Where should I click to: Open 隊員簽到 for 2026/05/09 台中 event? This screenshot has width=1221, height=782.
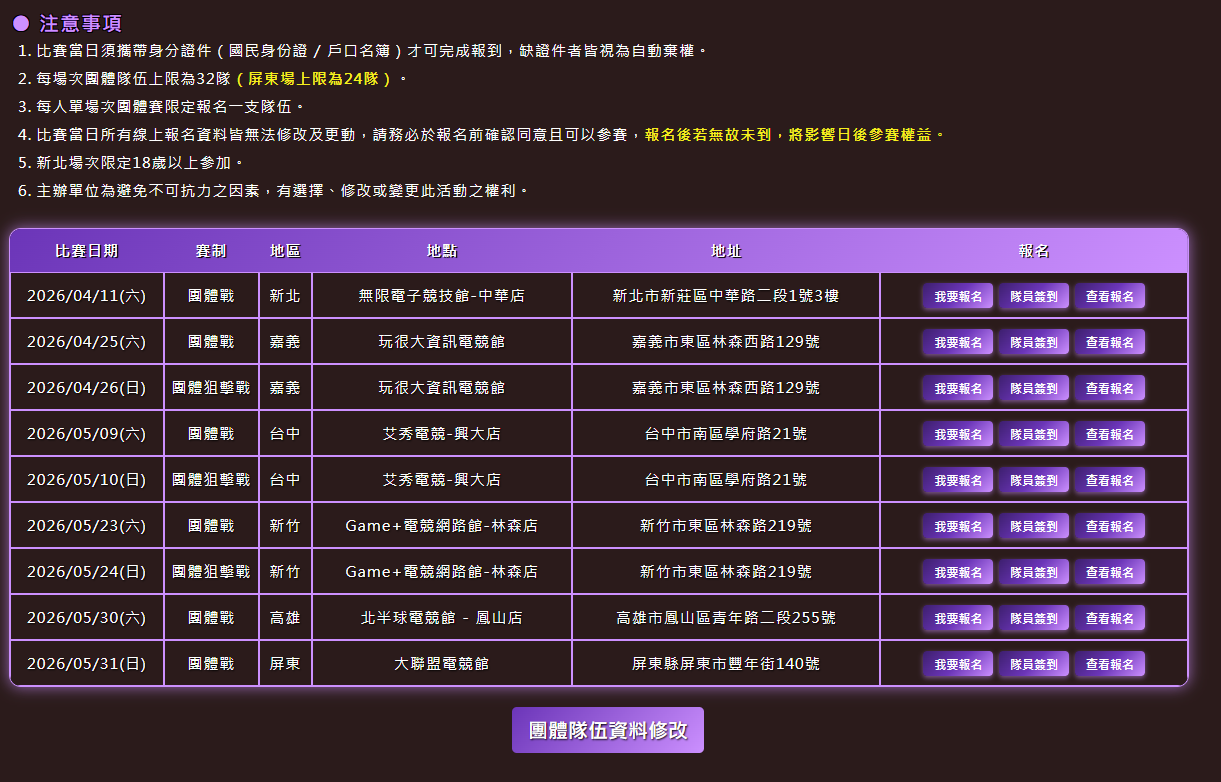click(x=1033, y=434)
